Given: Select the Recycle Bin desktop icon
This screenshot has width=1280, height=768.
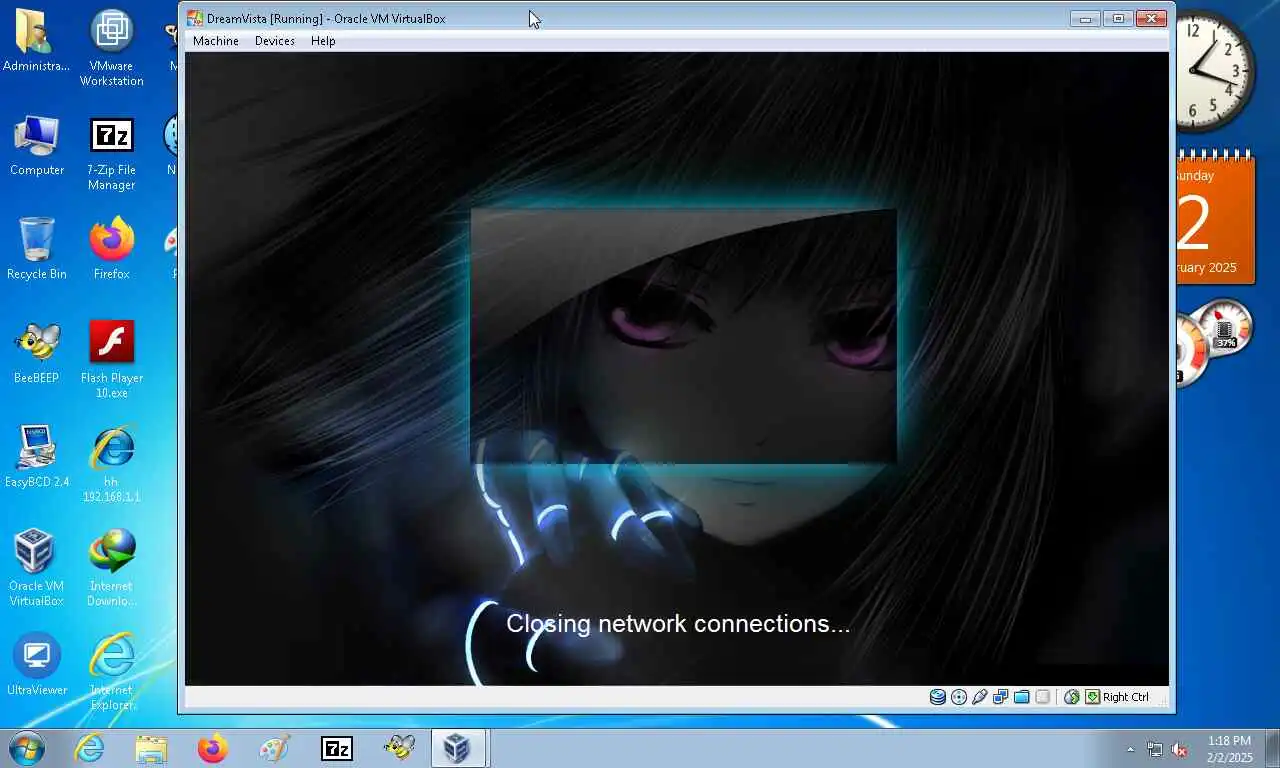Looking at the screenshot, I should [37, 249].
